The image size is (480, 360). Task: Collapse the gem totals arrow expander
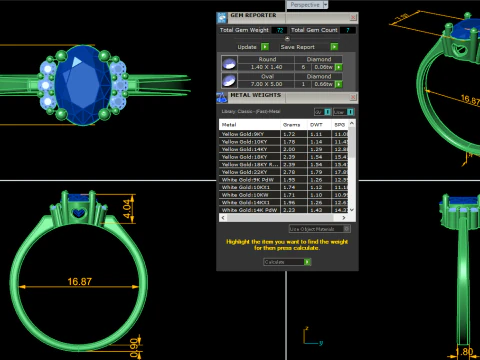pyautogui.click(x=287, y=39)
